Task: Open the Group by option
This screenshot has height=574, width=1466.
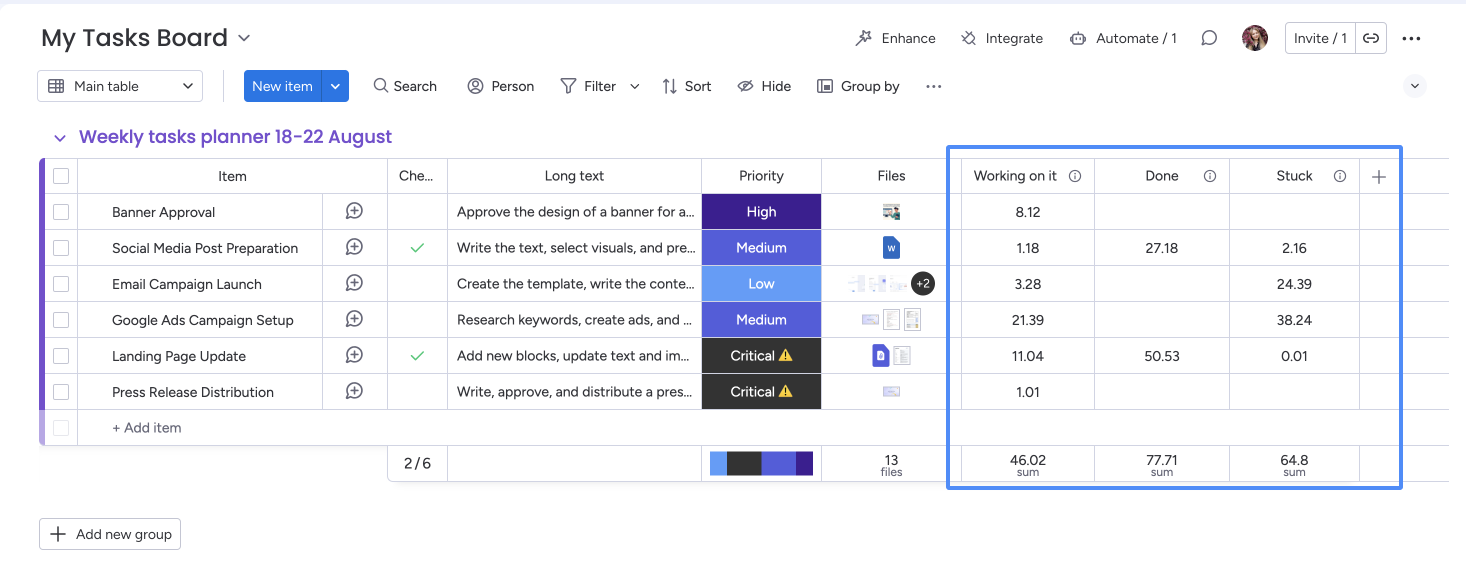Action: [x=858, y=86]
